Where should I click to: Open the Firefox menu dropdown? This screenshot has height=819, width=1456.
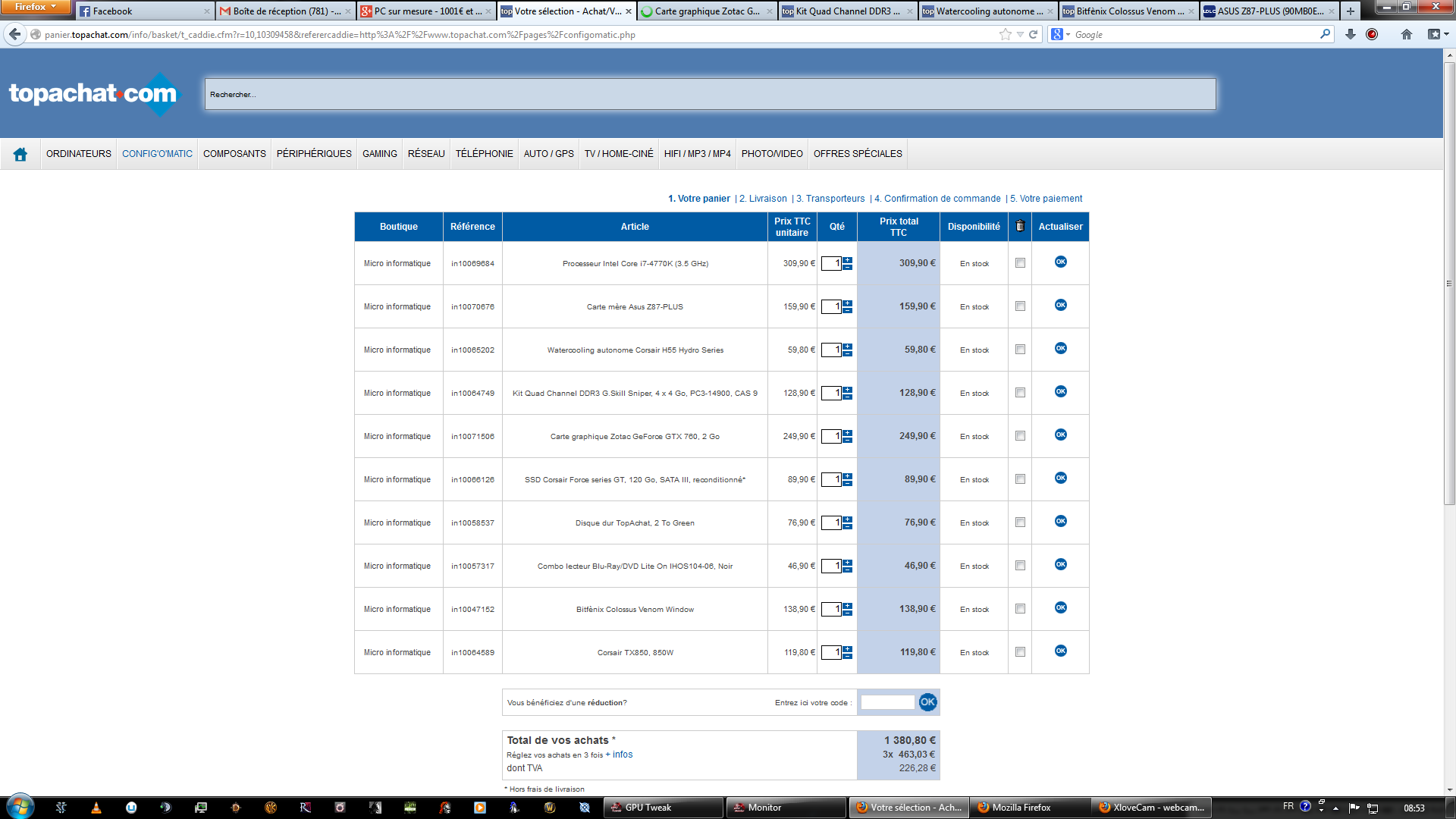[x=35, y=7]
